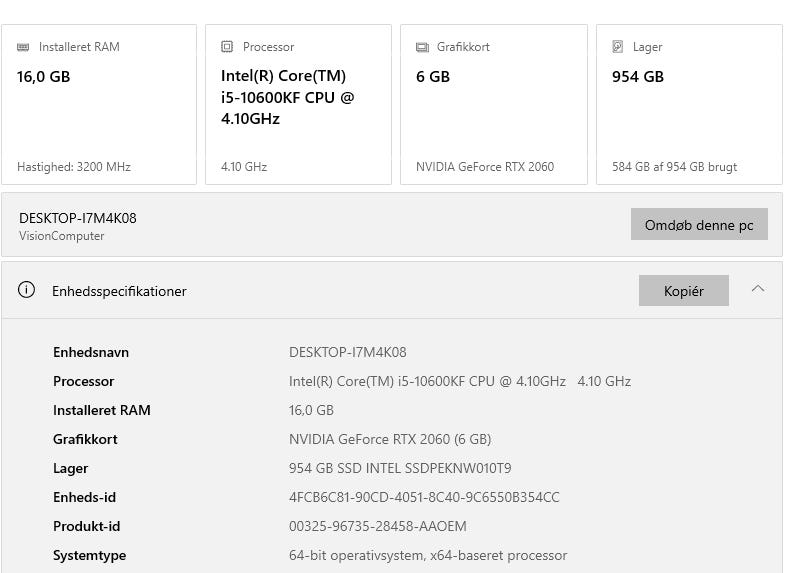This screenshot has height=573, width=787.
Task: Open the Processor info card
Action: 298,105
